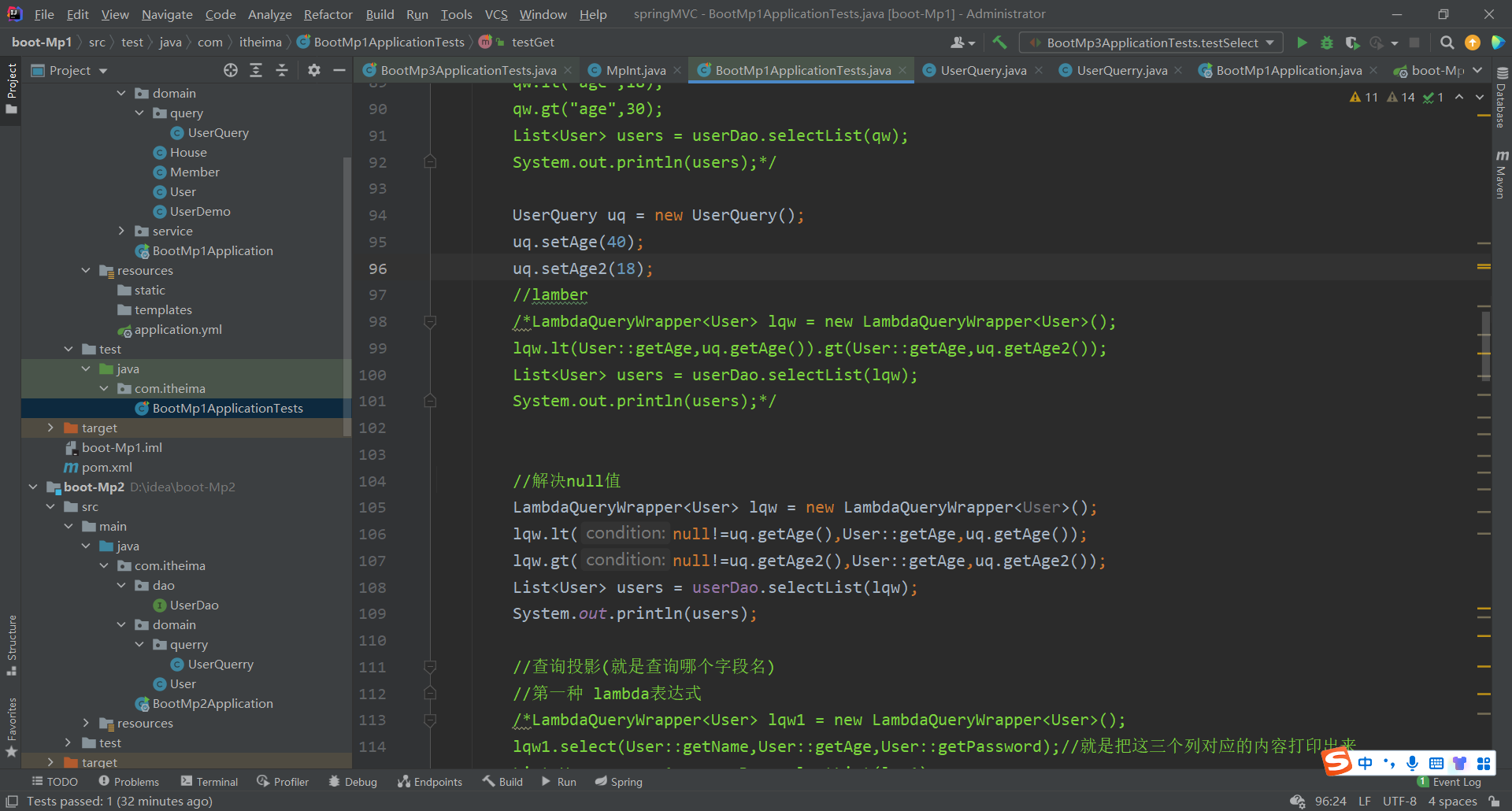Open the Spring tool window

point(619,782)
